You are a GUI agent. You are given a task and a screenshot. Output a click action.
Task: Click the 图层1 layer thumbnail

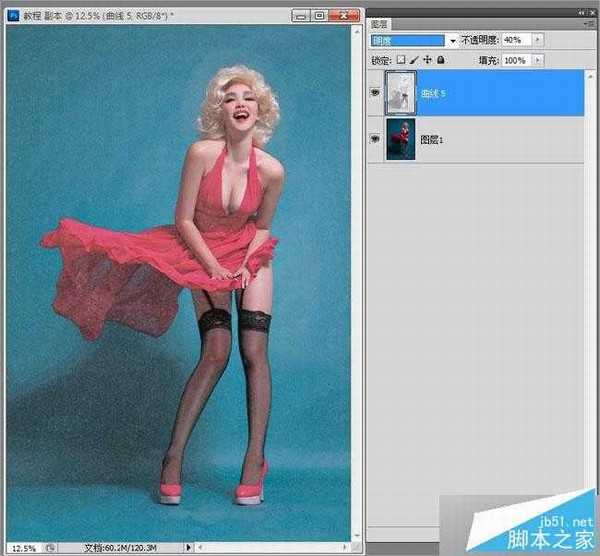401,139
